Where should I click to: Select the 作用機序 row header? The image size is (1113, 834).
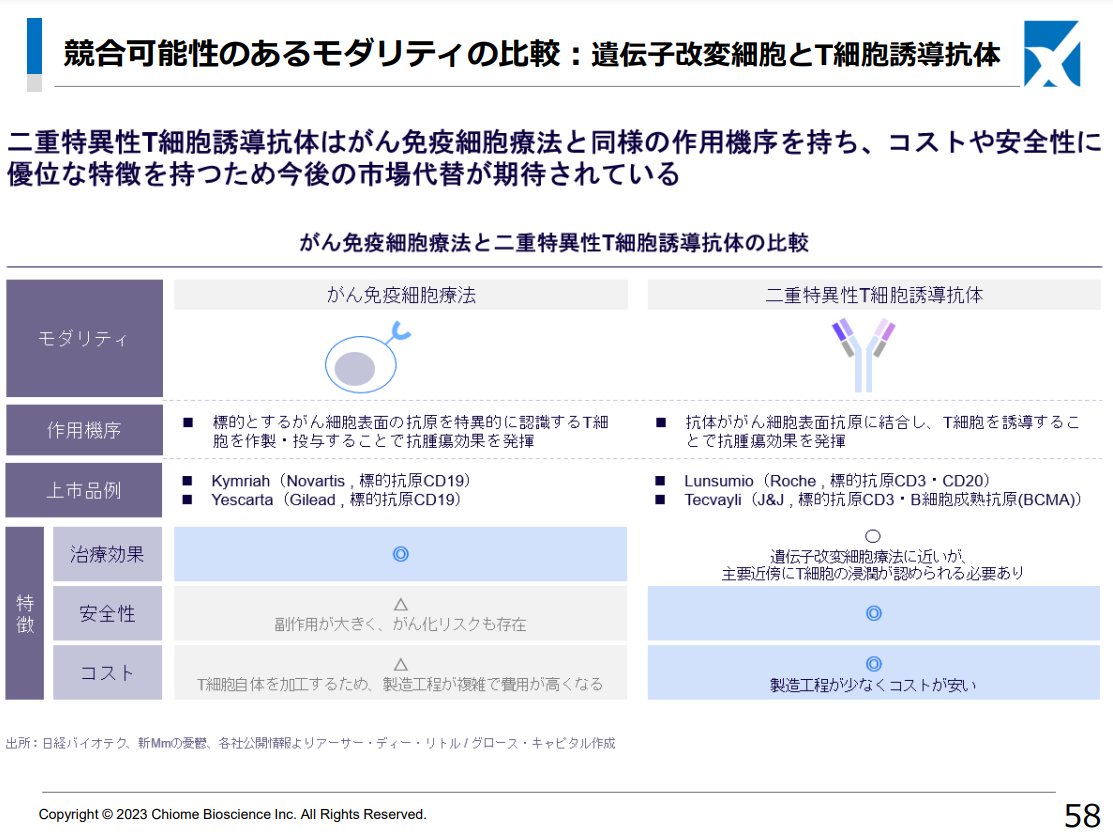click(x=84, y=429)
